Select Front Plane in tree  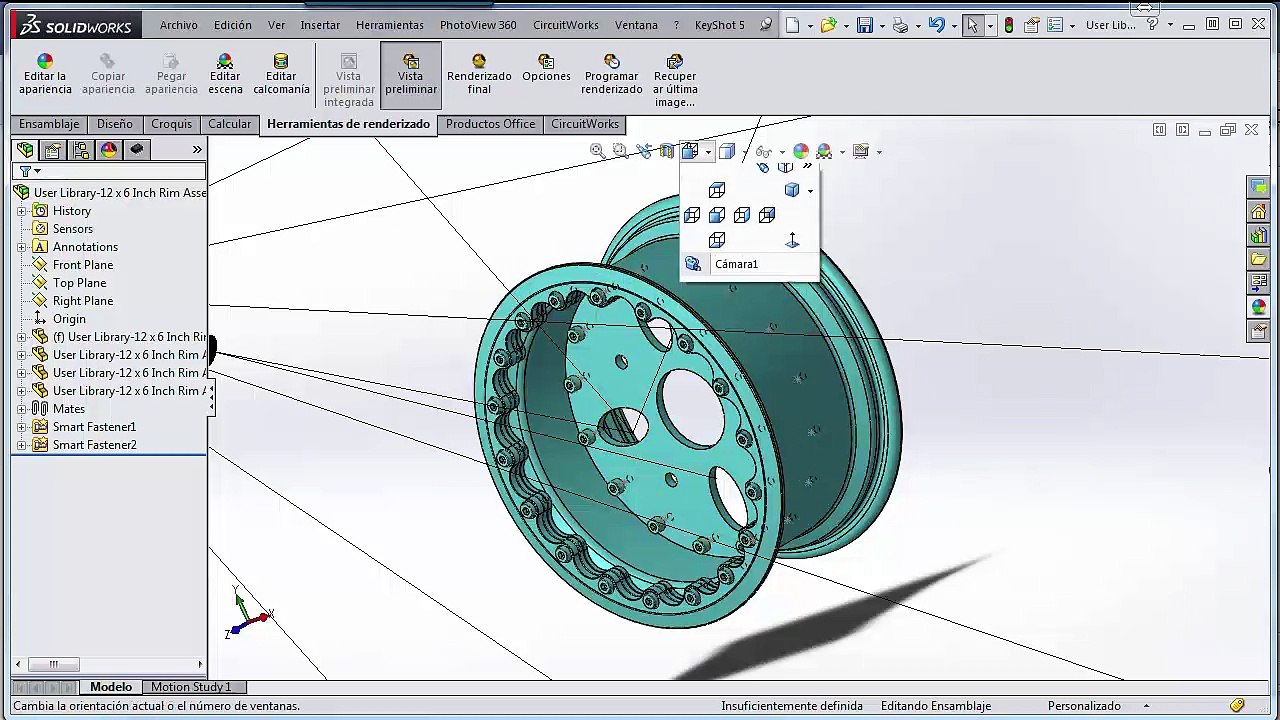pos(82,265)
